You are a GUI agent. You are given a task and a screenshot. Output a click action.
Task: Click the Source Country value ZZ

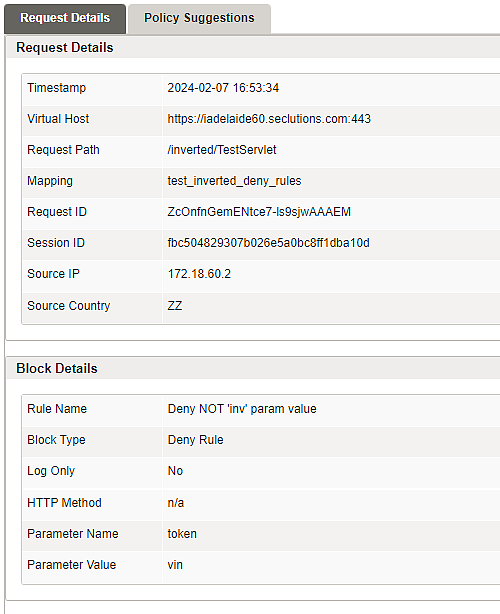[175, 305]
